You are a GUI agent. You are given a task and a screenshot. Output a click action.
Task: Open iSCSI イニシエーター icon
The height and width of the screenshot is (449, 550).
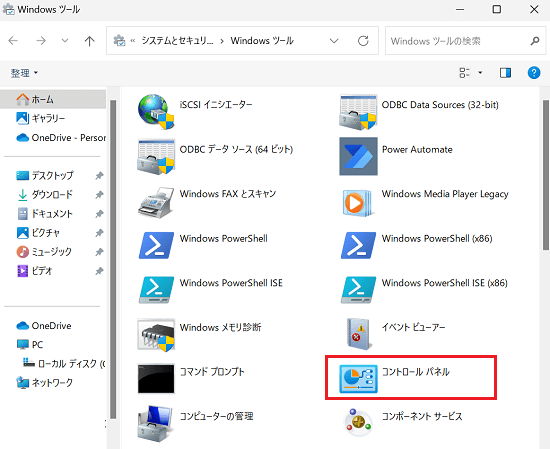[156, 112]
